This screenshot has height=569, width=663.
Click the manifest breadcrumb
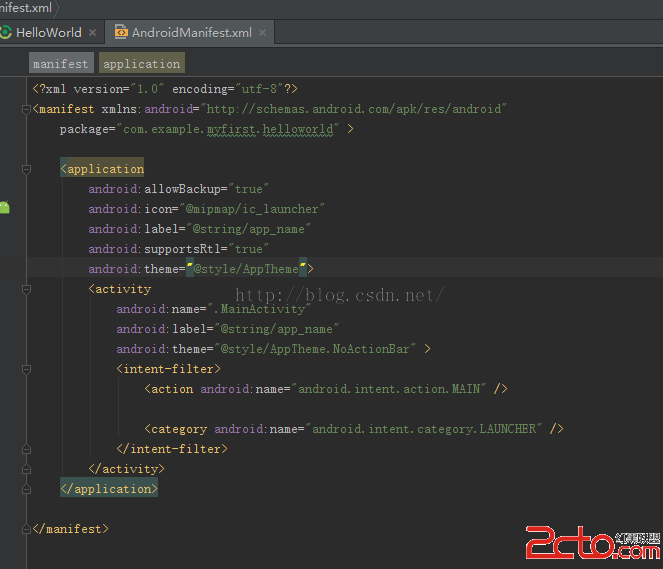point(60,64)
